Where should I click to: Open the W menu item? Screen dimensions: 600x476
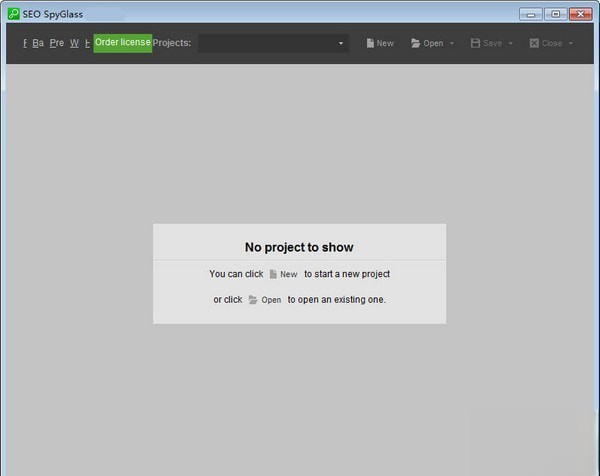pos(74,43)
